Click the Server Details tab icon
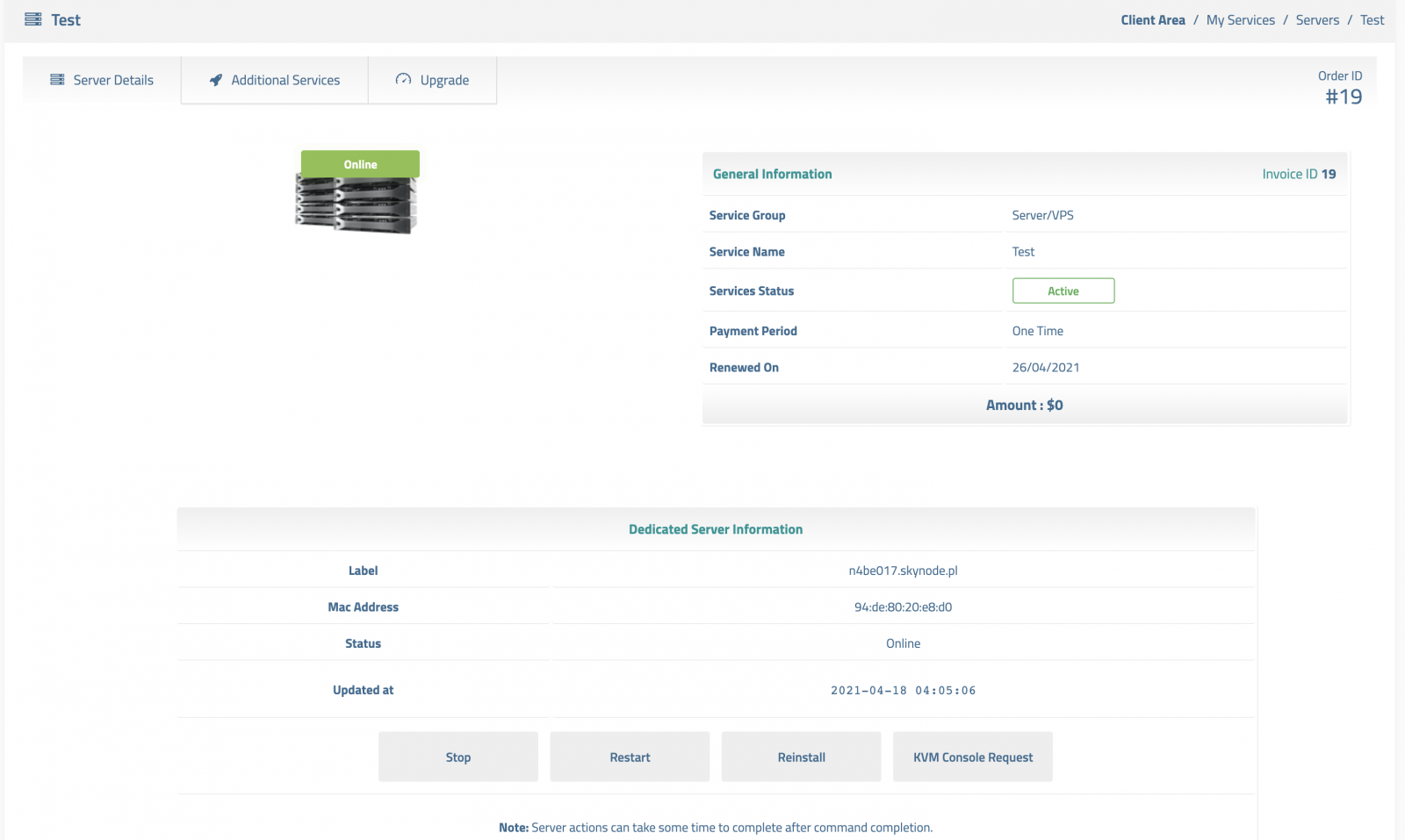 57,80
